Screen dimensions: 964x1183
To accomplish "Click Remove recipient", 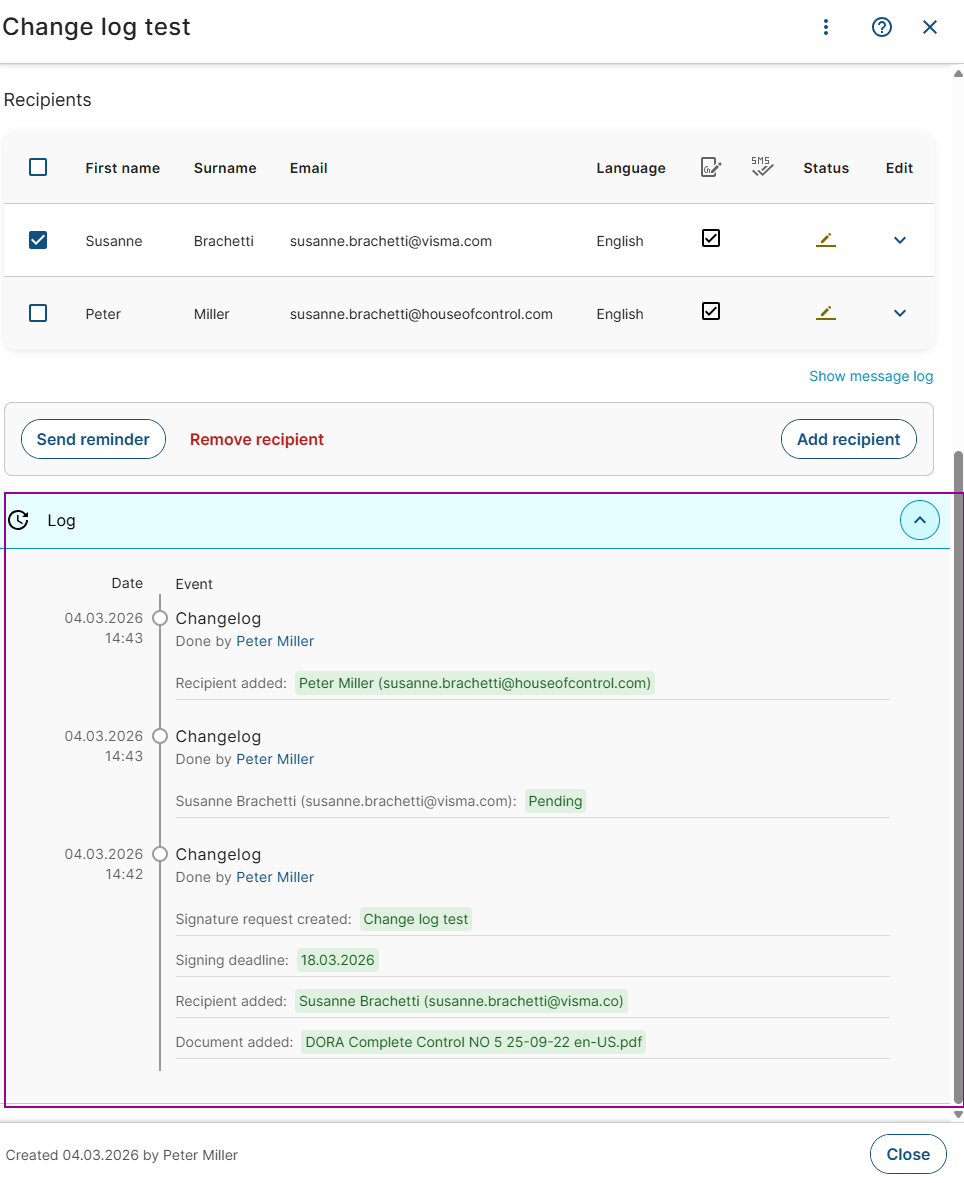I will pos(257,439).
